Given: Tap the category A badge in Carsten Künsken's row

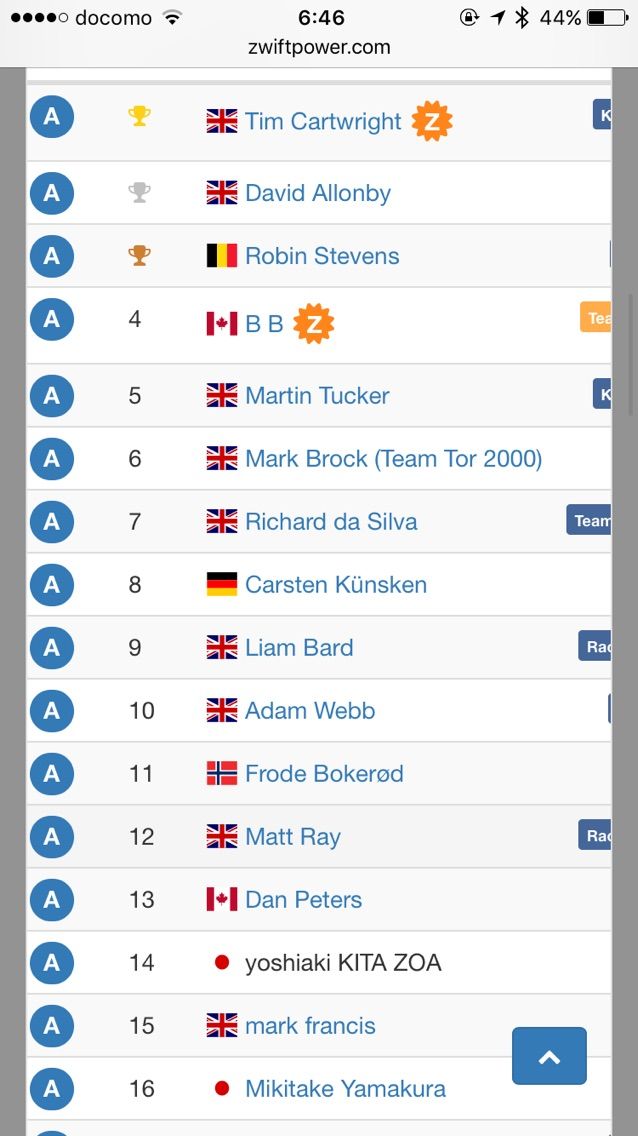Looking at the screenshot, I should [52, 584].
